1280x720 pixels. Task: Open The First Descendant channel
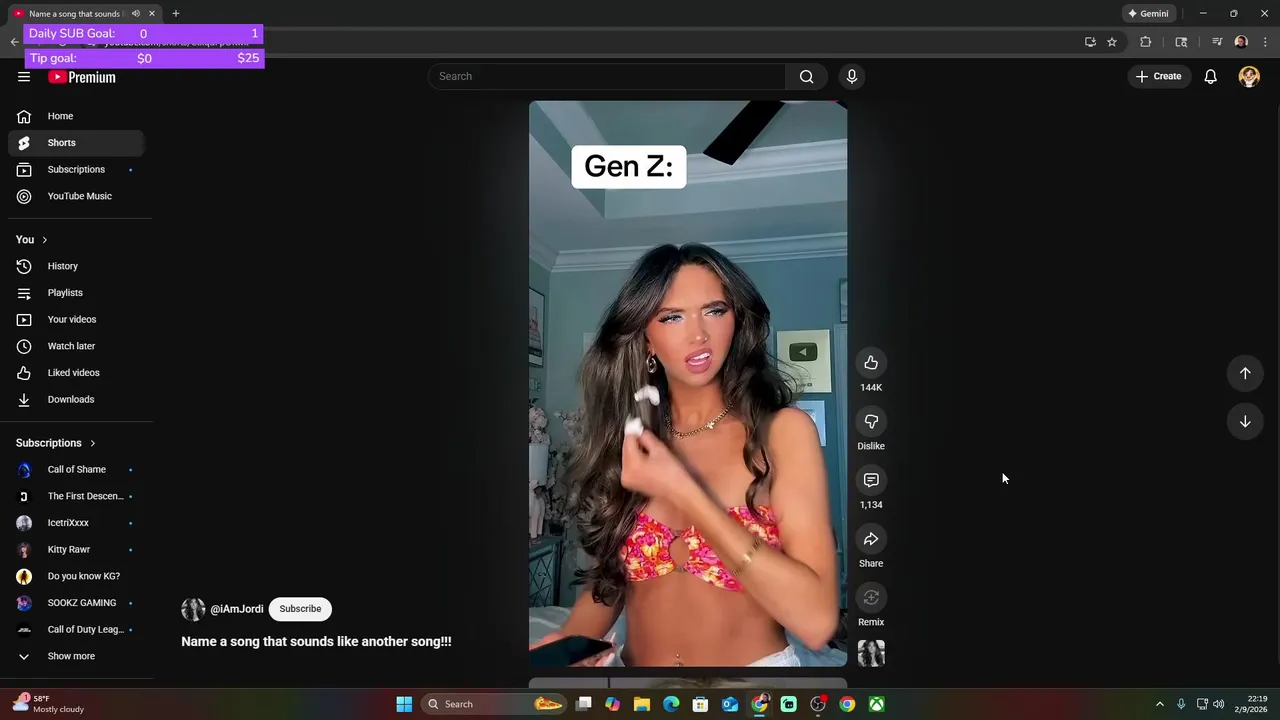[x=76, y=496]
